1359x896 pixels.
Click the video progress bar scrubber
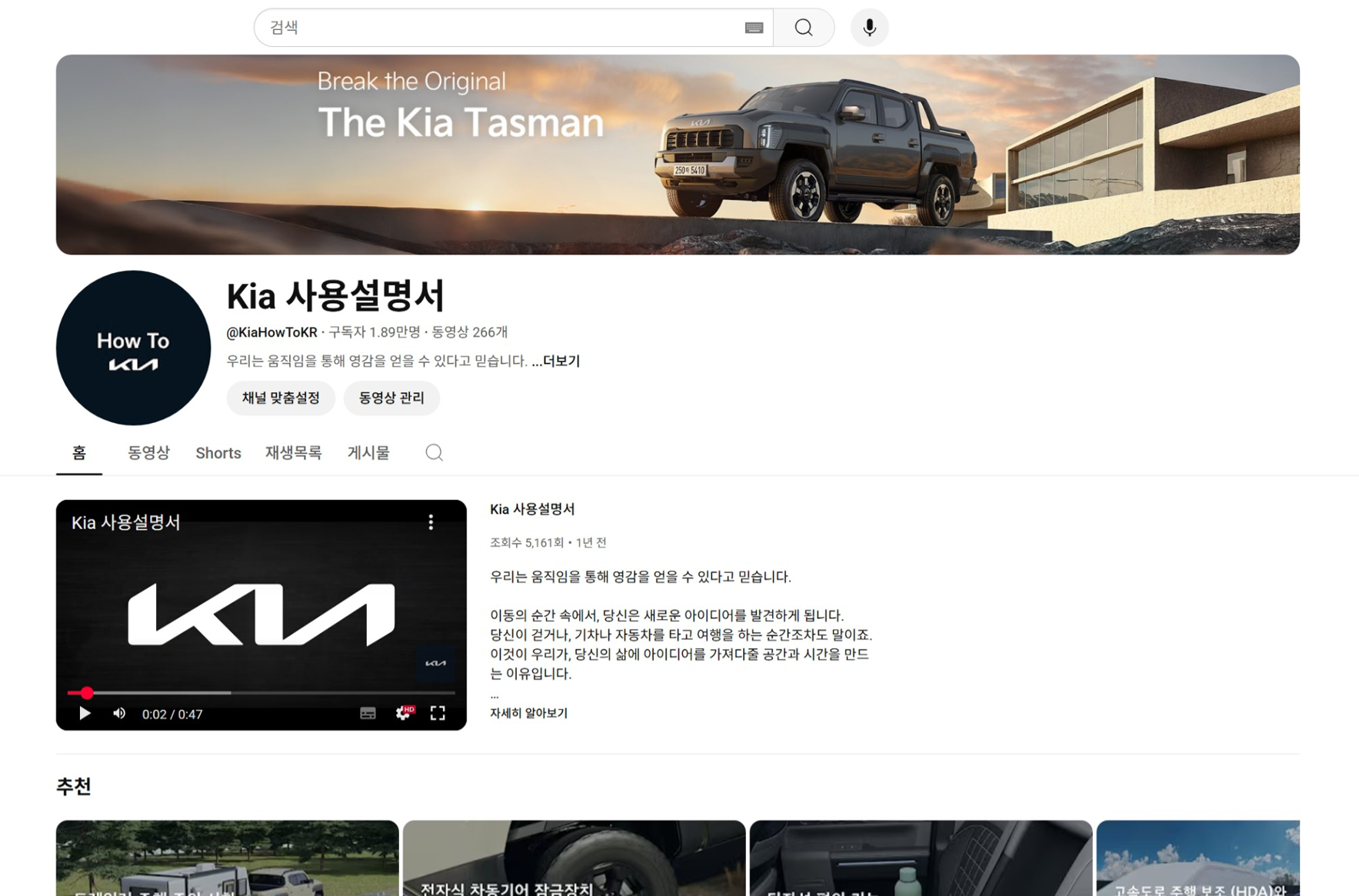click(87, 693)
